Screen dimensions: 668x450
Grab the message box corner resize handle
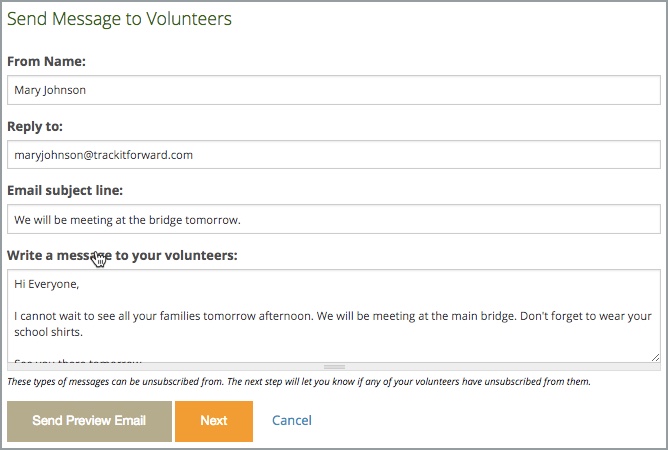[x=655, y=356]
